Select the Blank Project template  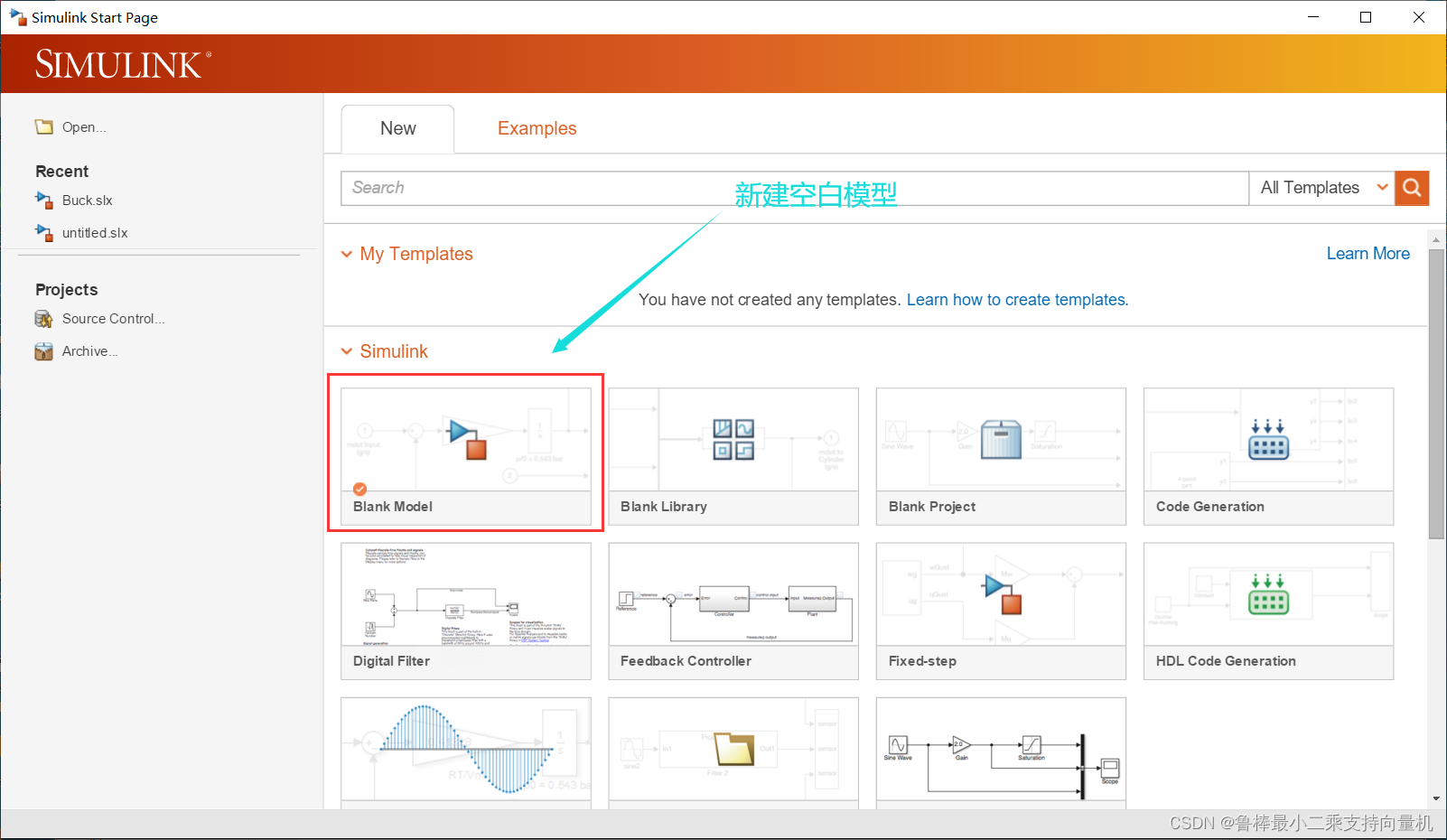(x=1001, y=456)
